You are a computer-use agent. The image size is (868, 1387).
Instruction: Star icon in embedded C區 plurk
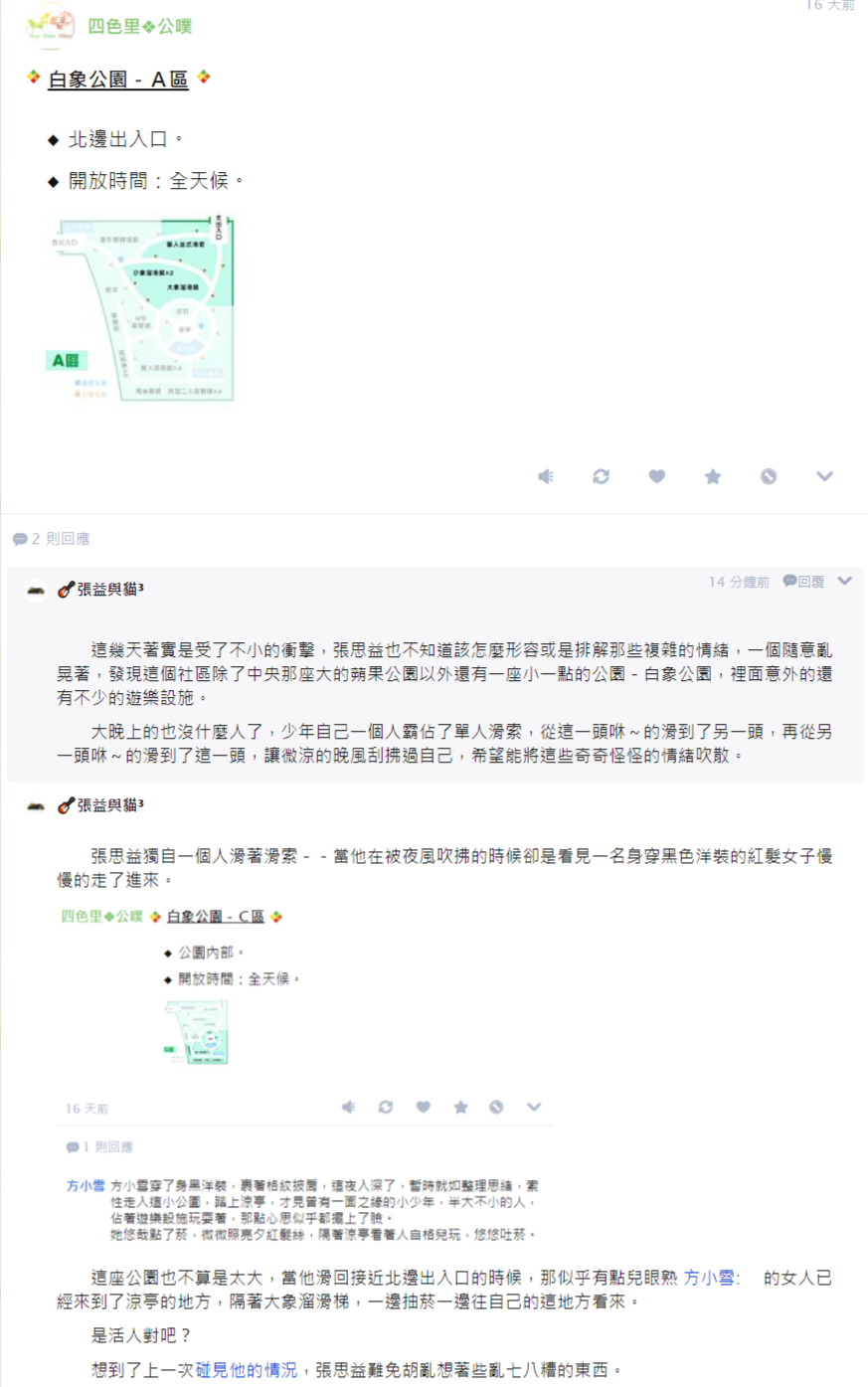coord(460,1107)
